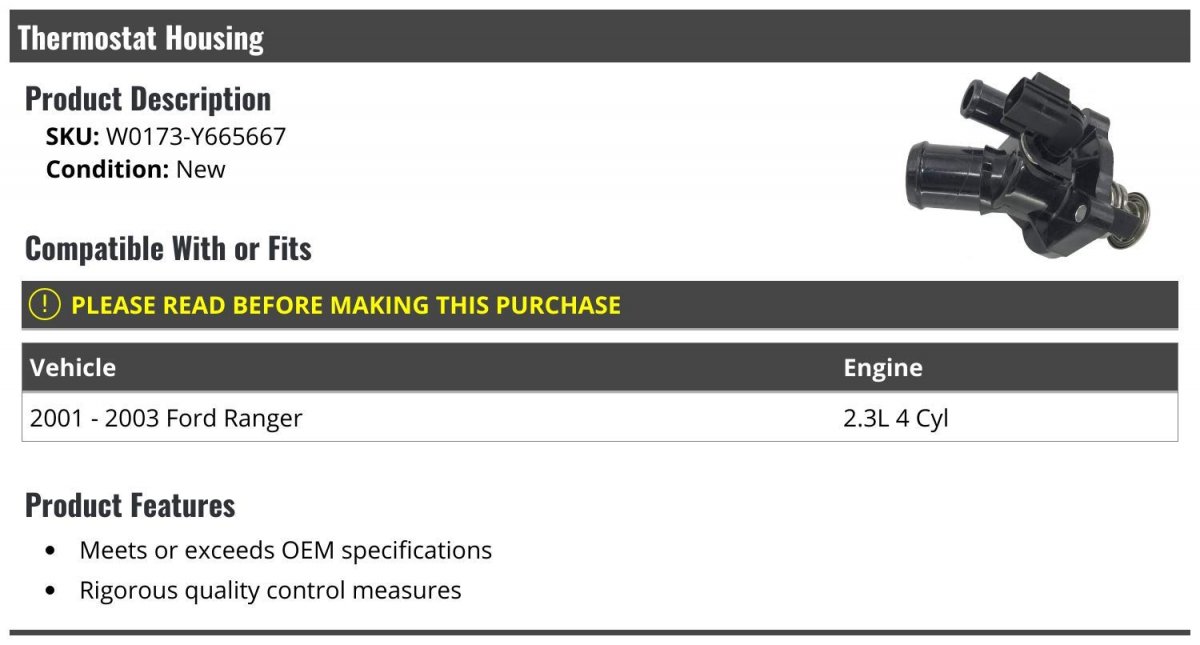1200x645 pixels.
Task: Click the Thermostat Housing title bar
Action: 600,37
